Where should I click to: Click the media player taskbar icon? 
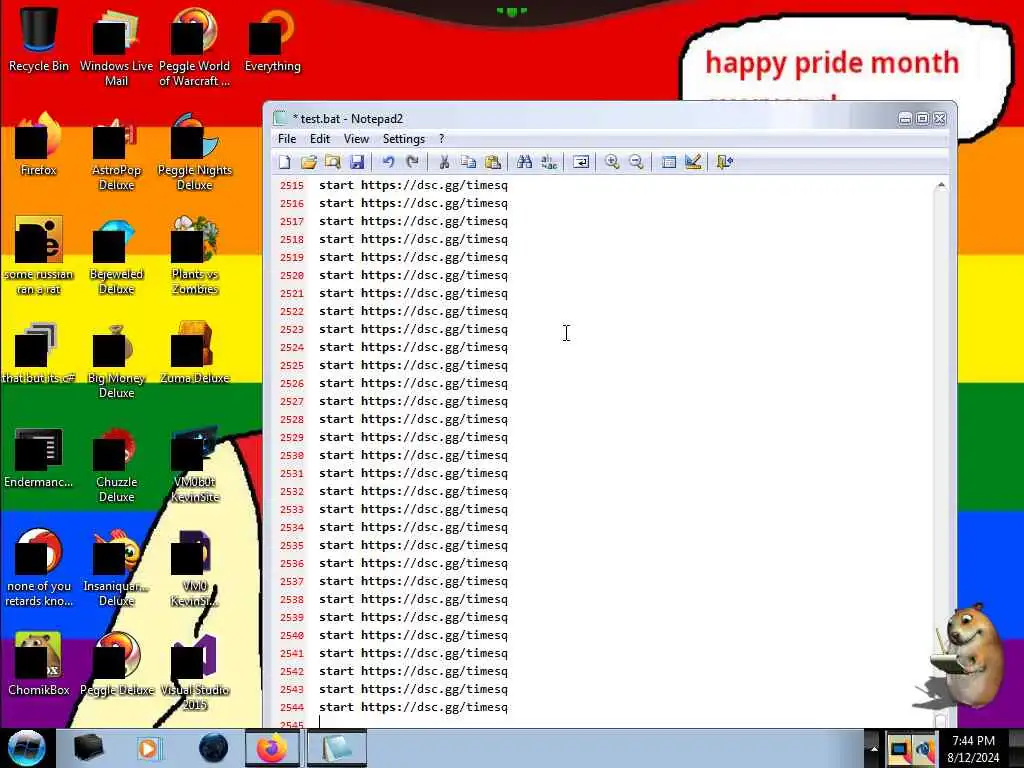(x=148, y=748)
